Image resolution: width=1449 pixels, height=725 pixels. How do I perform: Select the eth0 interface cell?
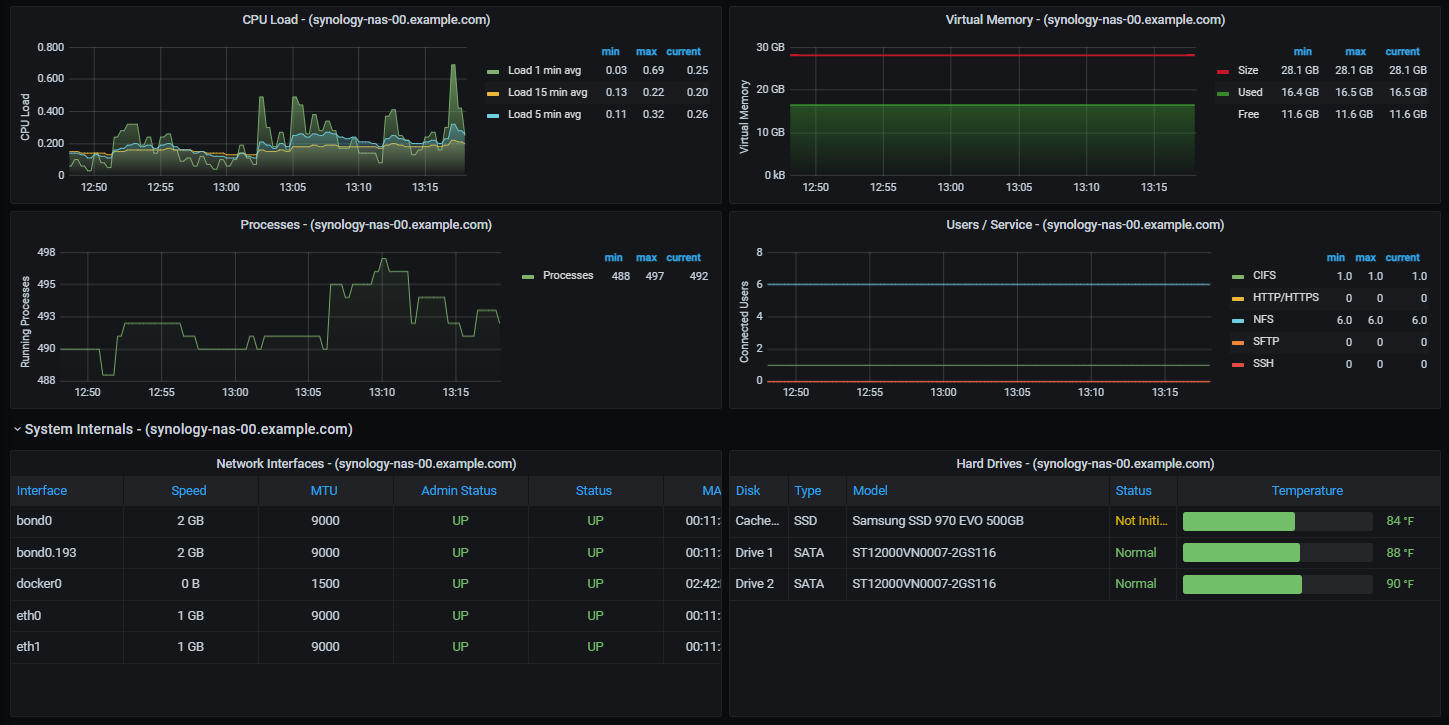pos(67,616)
